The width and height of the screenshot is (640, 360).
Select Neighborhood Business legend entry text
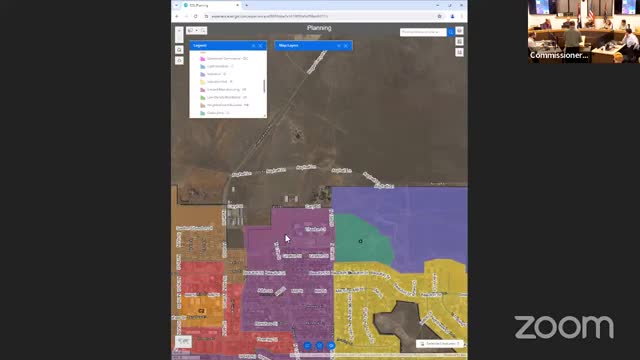(228, 105)
